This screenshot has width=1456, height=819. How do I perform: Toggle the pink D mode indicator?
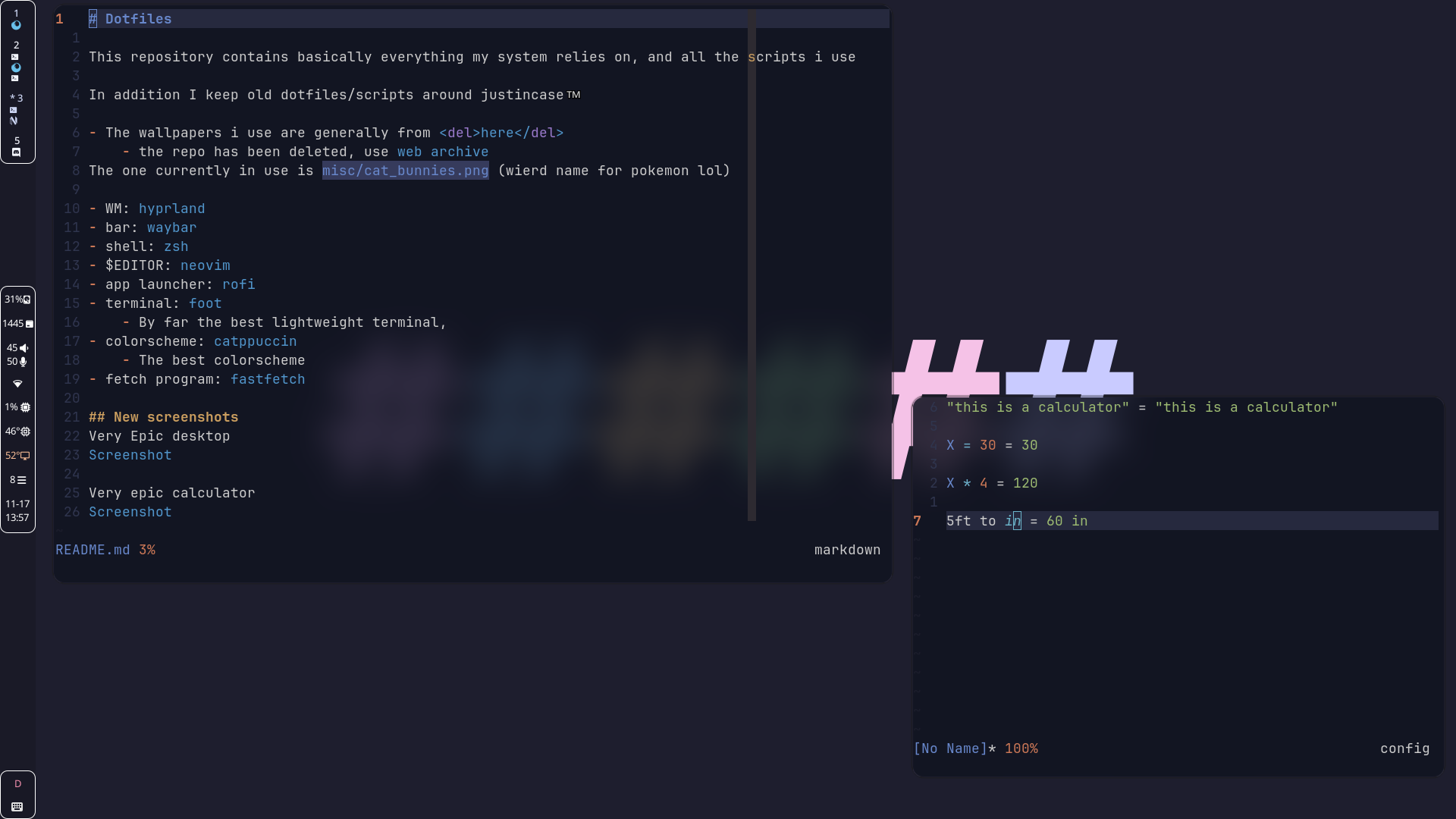tap(17, 784)
